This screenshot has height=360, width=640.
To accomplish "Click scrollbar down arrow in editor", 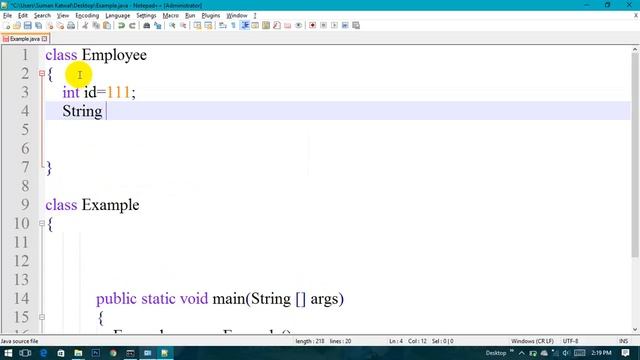I will (x=635, y=329).
